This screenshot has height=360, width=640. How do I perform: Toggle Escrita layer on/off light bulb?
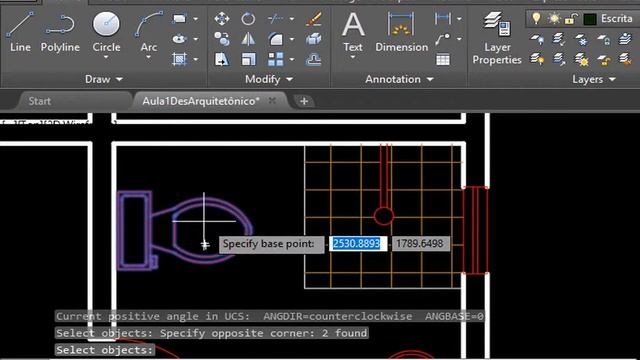pos(536,18)
